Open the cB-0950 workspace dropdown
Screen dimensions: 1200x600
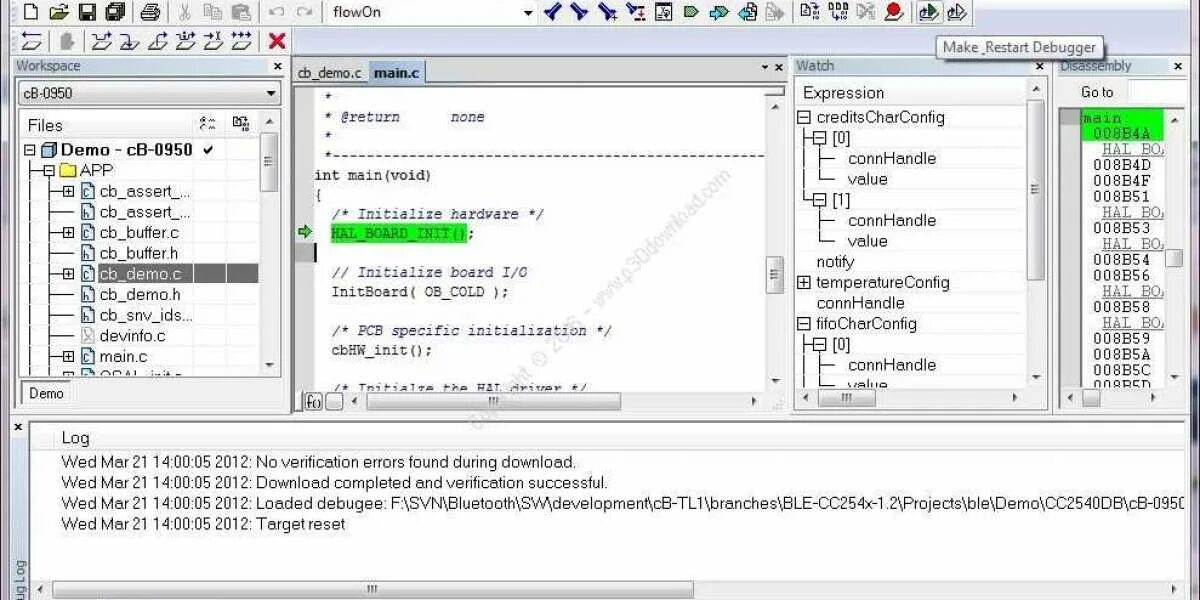coord(270,91)
